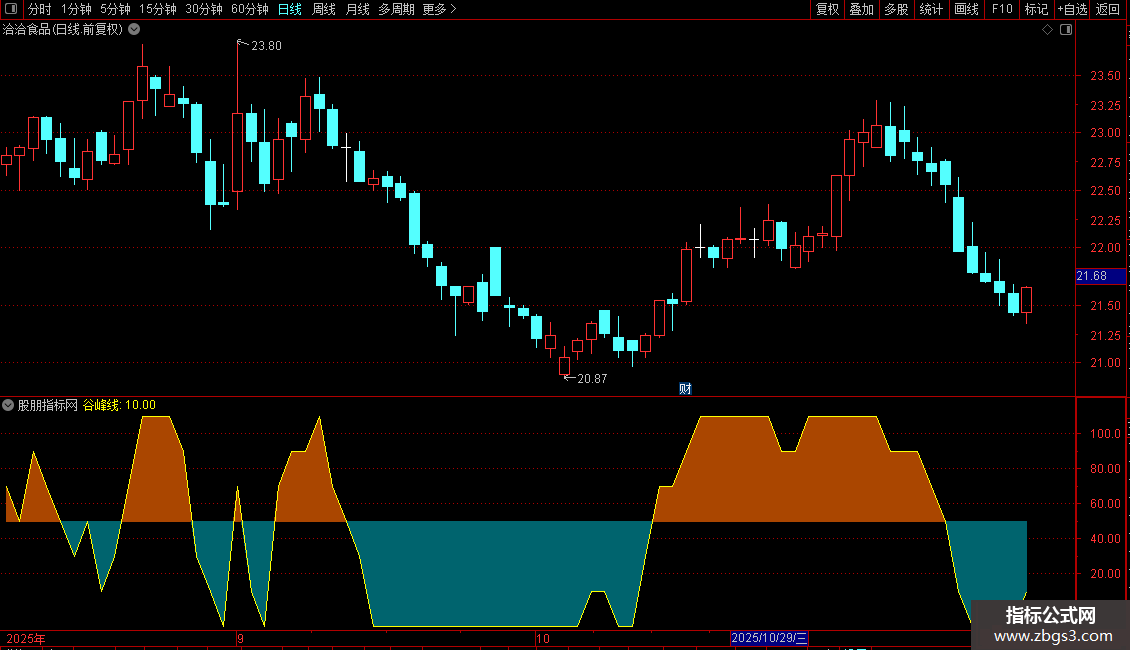Open the 统计 statistics tool
The height and width of the screenshot is (650, 1130).
tap(931, 9)
